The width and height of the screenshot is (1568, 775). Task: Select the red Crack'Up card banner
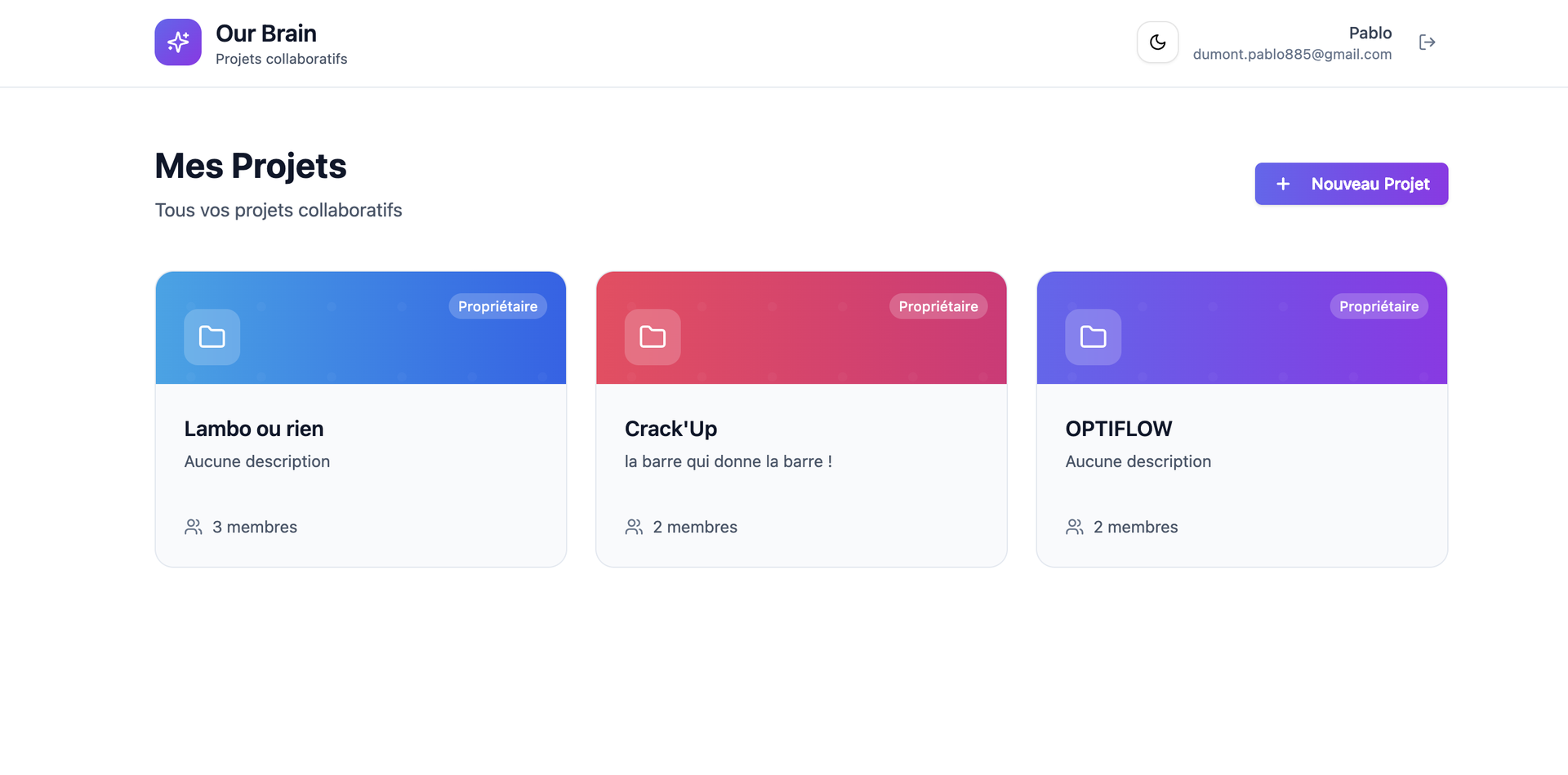(801, 327)
